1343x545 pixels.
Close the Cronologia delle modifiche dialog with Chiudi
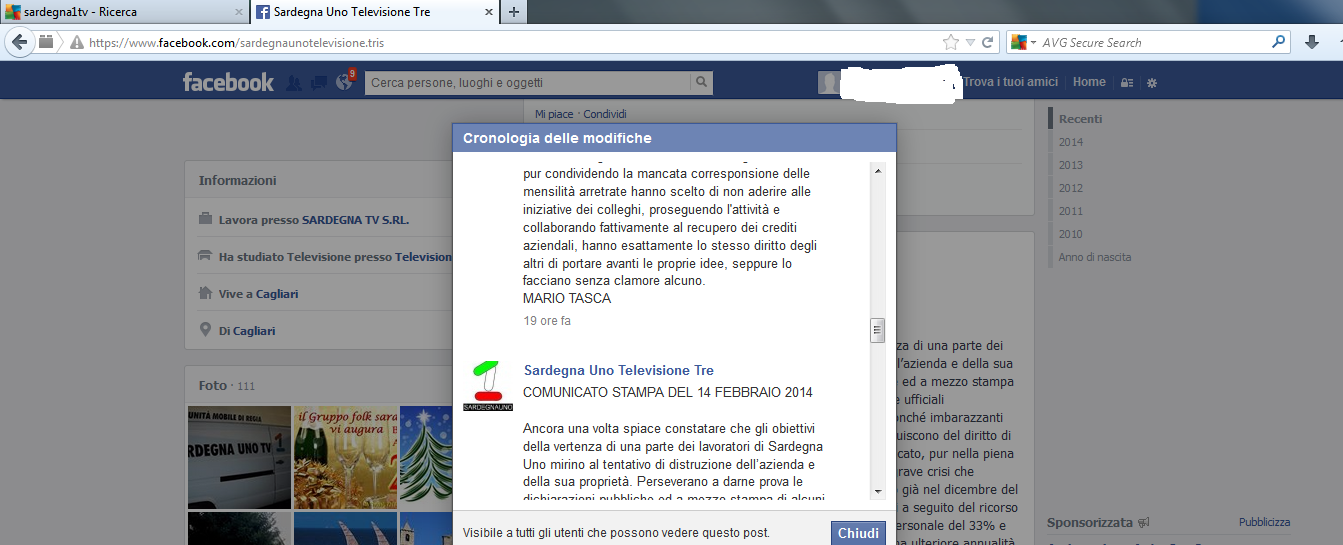point(858,533)
